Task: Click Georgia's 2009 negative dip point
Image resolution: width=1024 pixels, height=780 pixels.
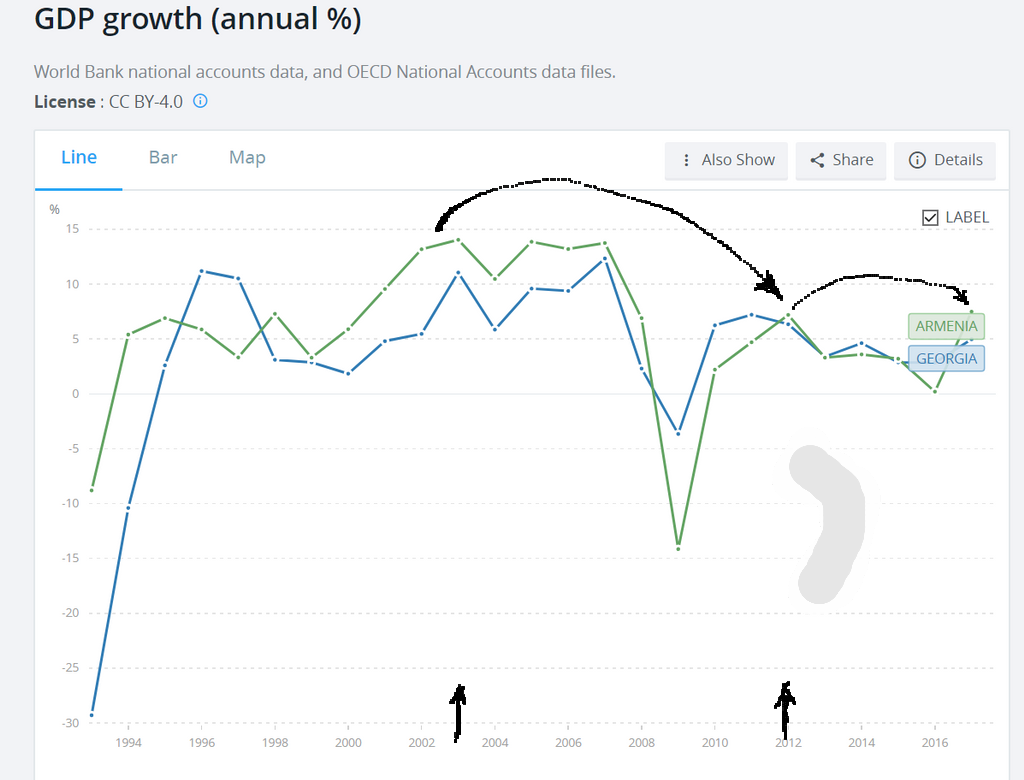Action: coord(678,433)
